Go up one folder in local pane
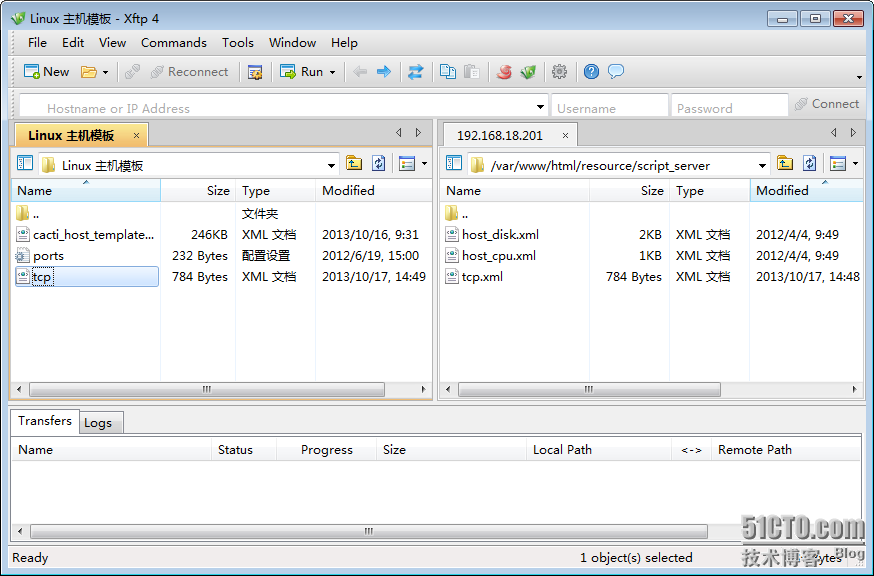 click(353, 163)
